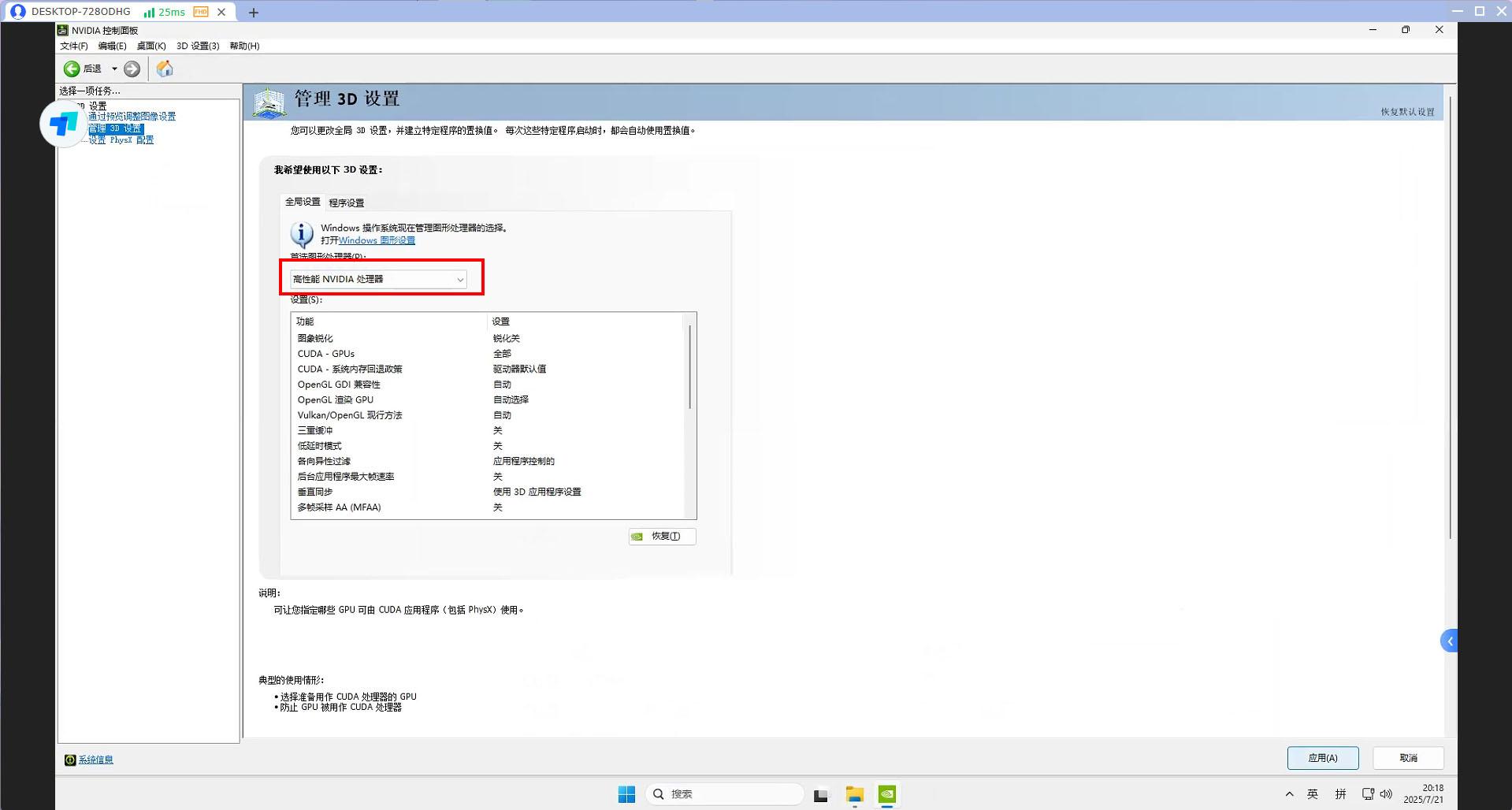Screen dimensions: 1512x810
Task: Open the 帮助(H) menu
Action: point(244,46)
